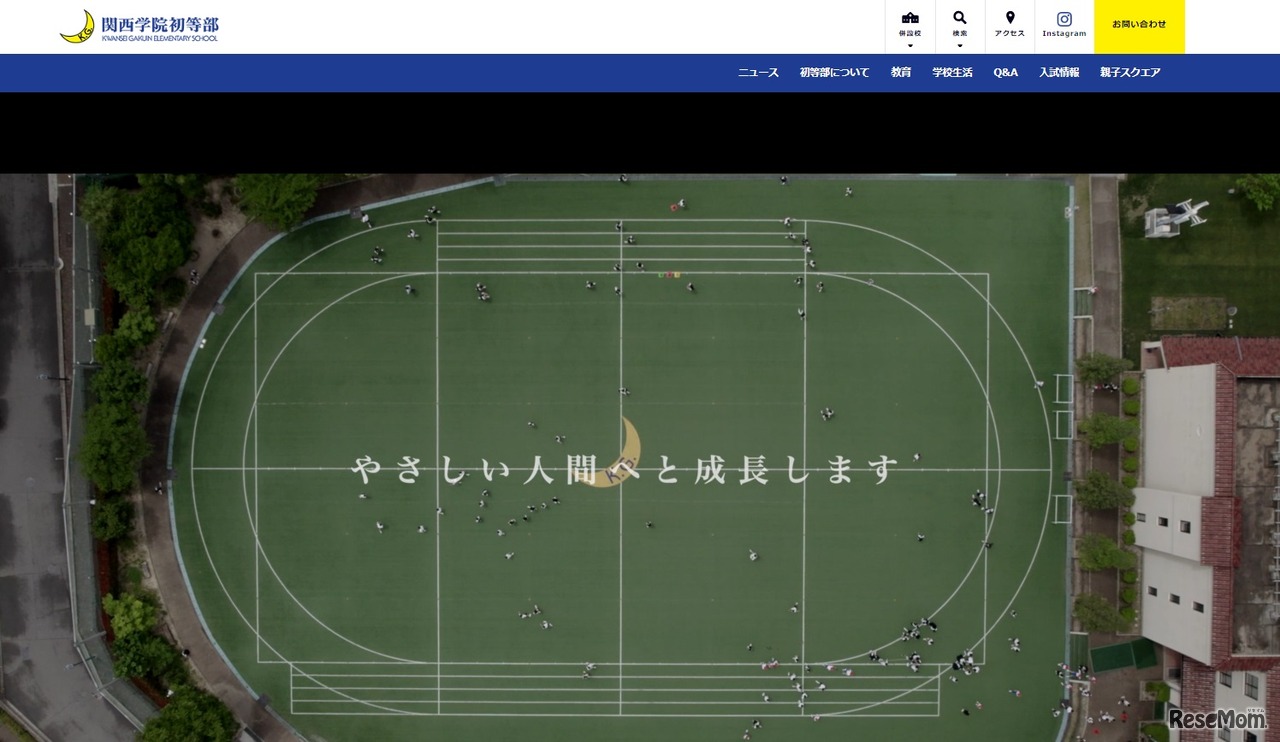Click the school building 併設校 icon

click(x=908, y=18)
